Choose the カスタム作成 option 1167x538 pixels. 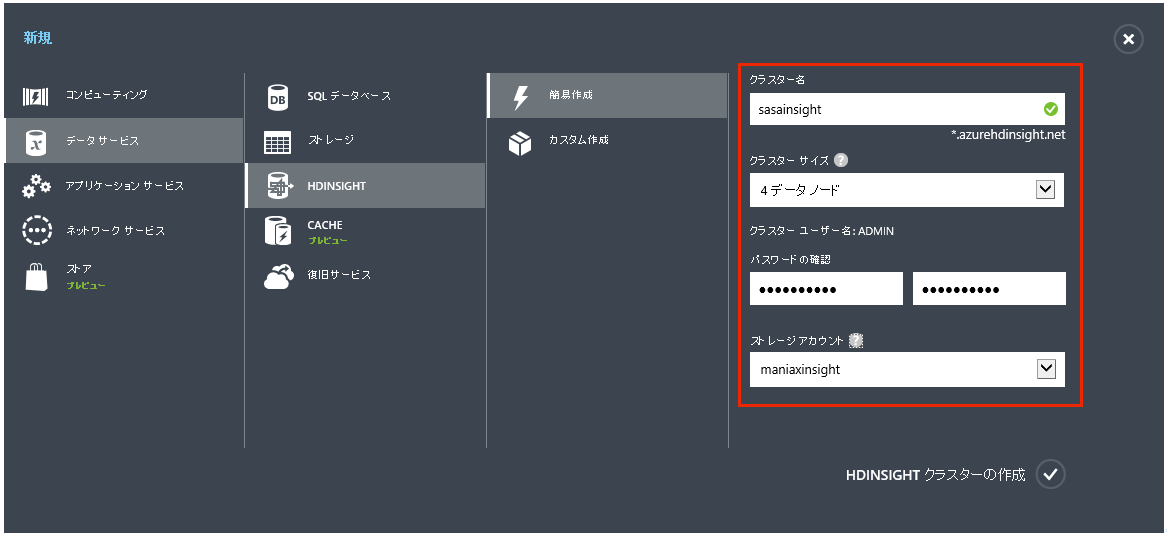coord(607,140)
